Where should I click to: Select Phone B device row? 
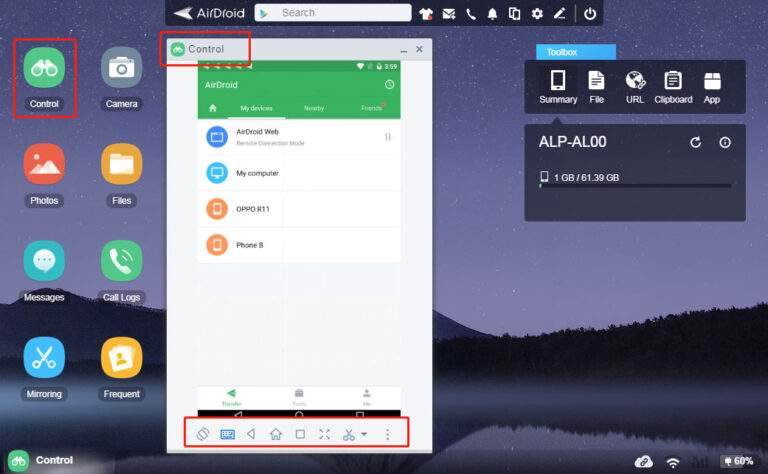[x=299, y=245]
